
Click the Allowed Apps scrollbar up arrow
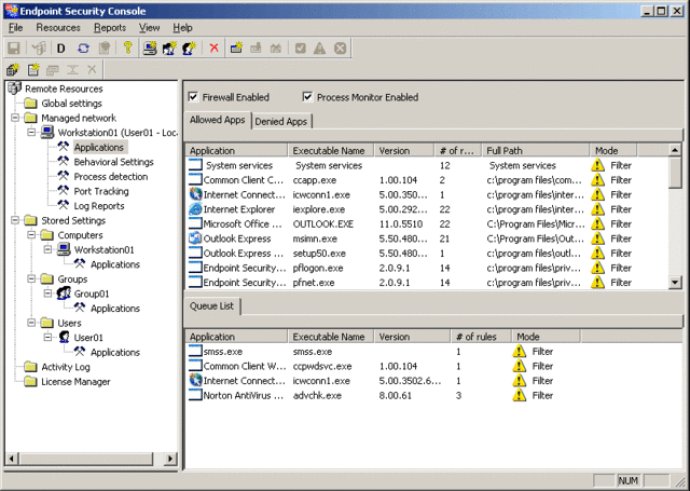click(675, 150)
